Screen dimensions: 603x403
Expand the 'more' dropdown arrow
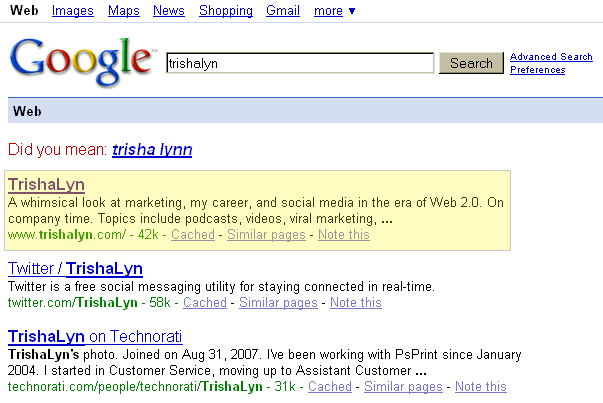[352, 11]
